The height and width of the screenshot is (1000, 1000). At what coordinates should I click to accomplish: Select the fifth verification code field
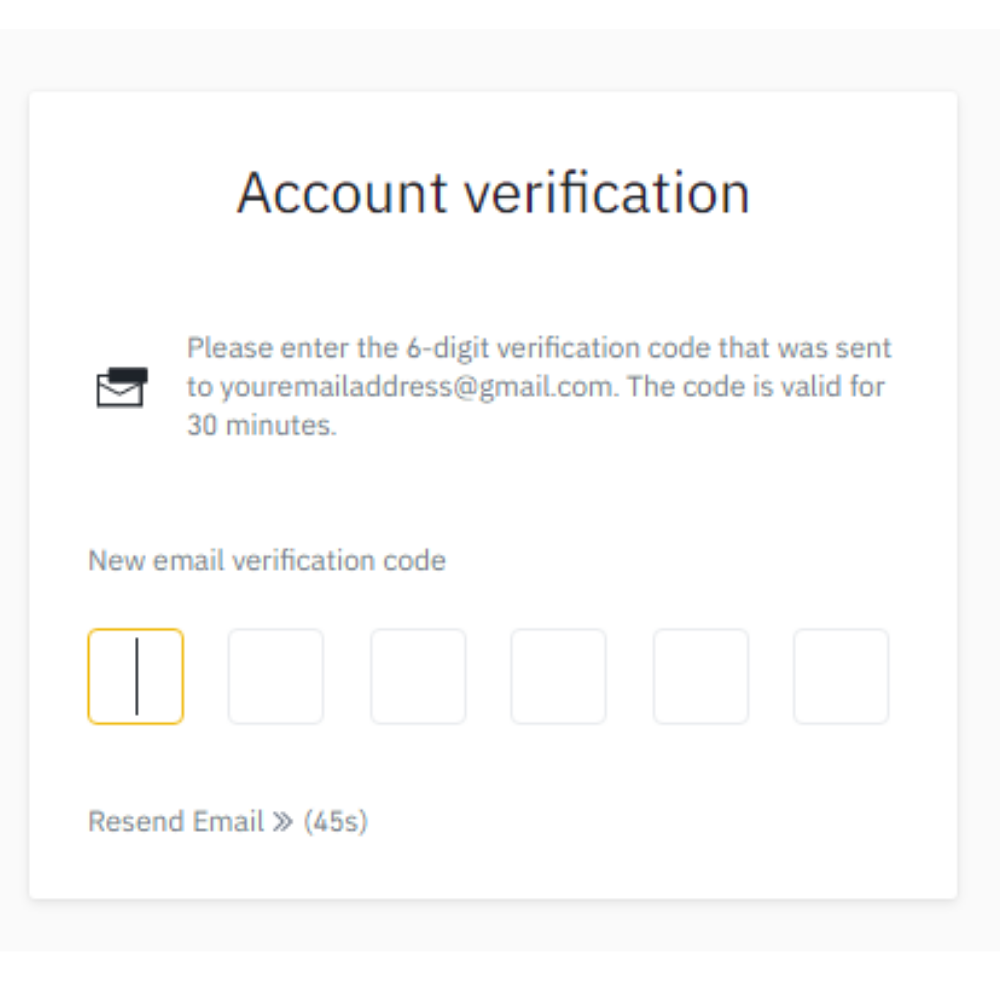(x=700, y=675)
